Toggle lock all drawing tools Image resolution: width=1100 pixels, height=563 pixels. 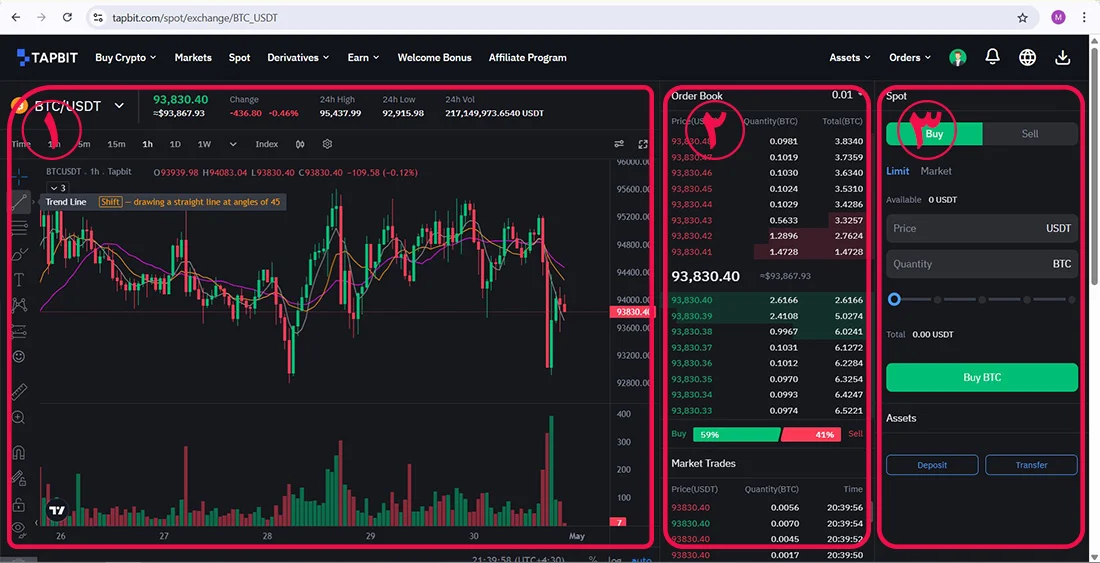[19, 504]
